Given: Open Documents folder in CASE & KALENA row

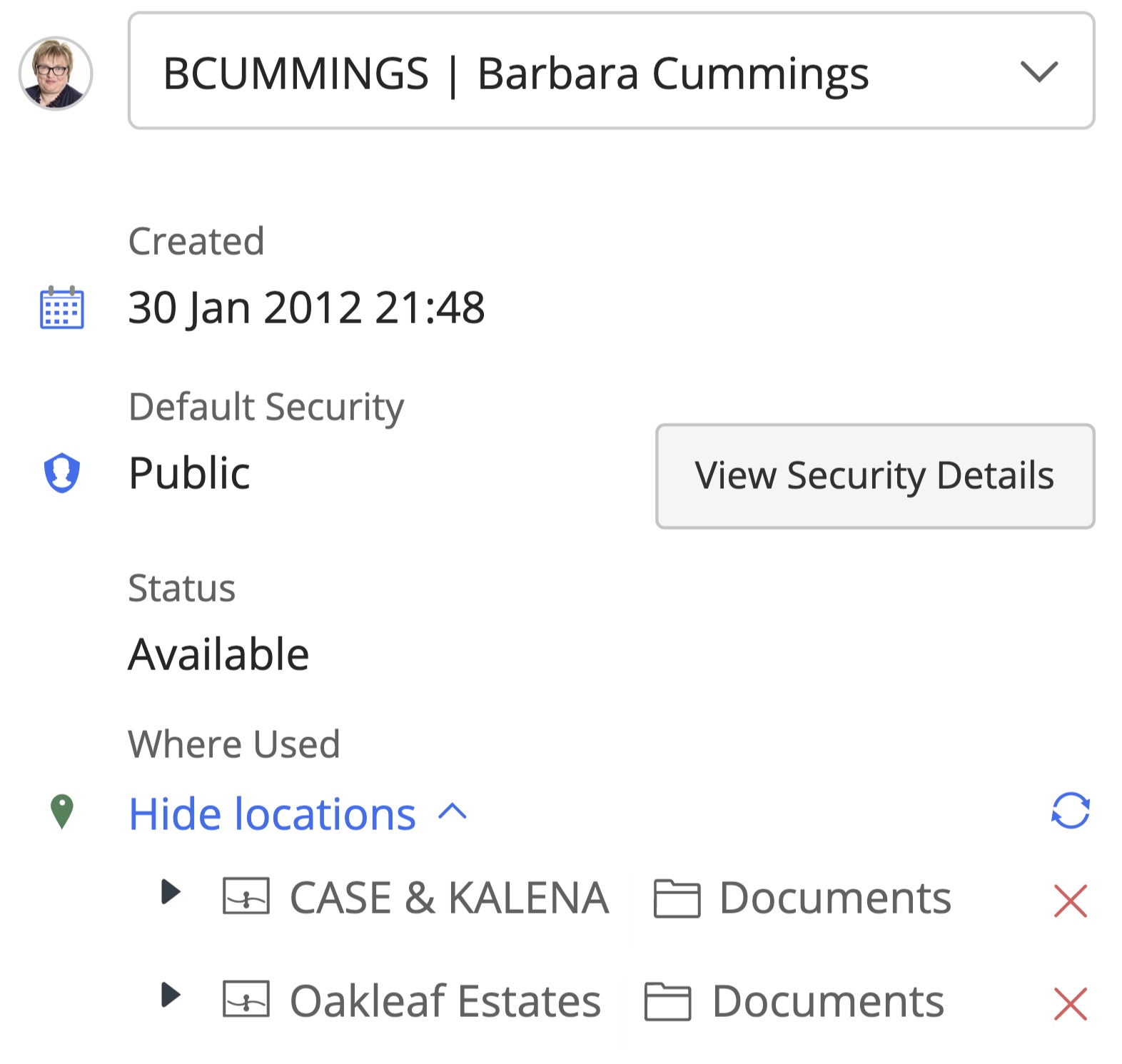Looking at the screenshot, I should tap(834, 898).
